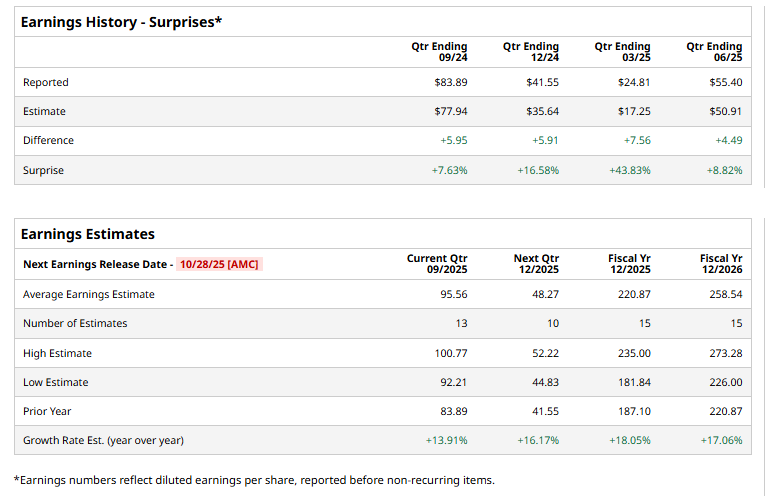Screen dimensions: 765x496
Task: Click the 10/28/25 [AMC] release date badge
Action: pos(220,265)
